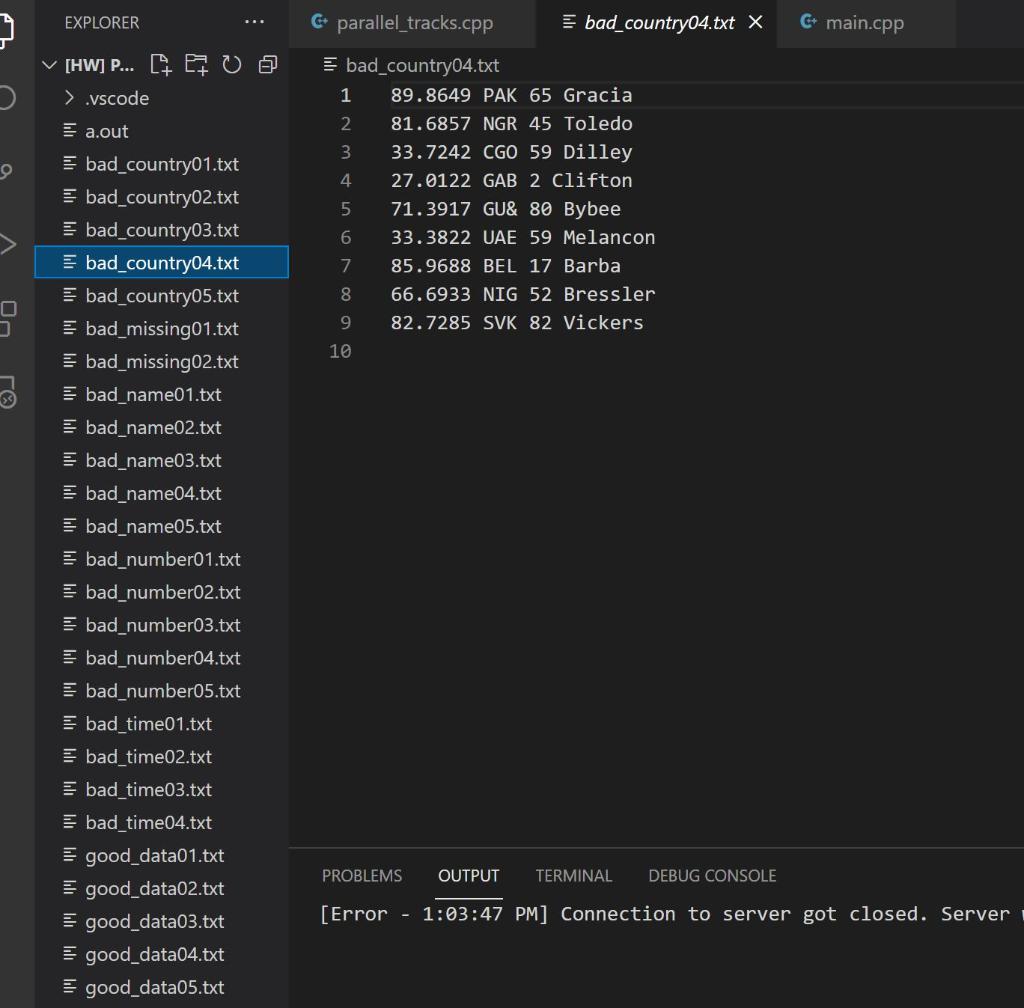Collapse all folders in Explorer

pyautogui.click(x=267, y=64)
